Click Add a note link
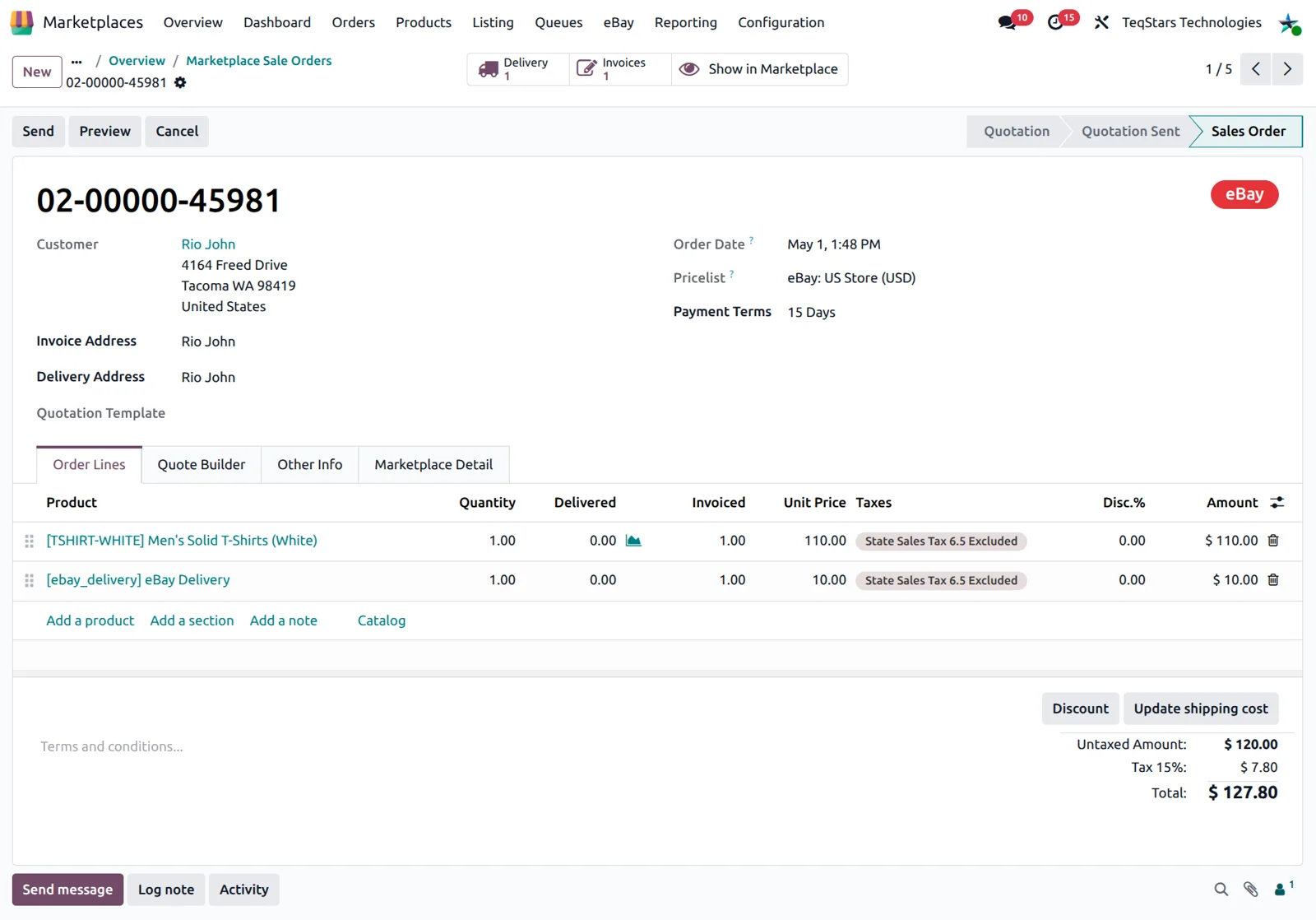Viewport: 1316px width, 920px height. coord(284,620)
